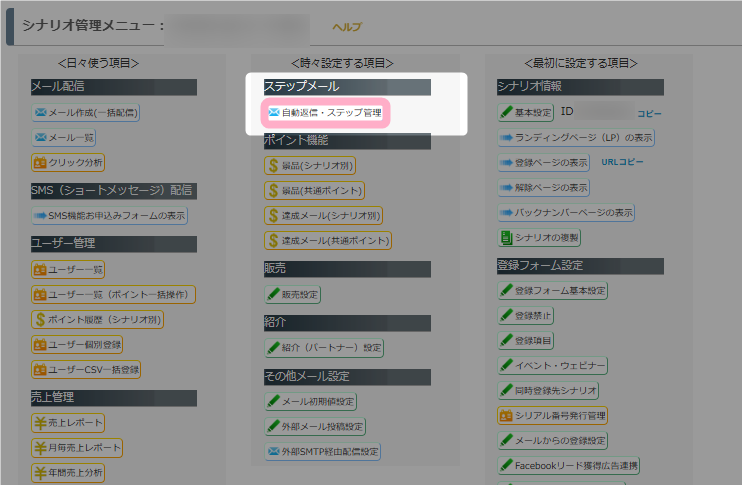Click the arrow icon on 登録ページの表示
This screenshot has height=485, width=742.
(506, 162)
